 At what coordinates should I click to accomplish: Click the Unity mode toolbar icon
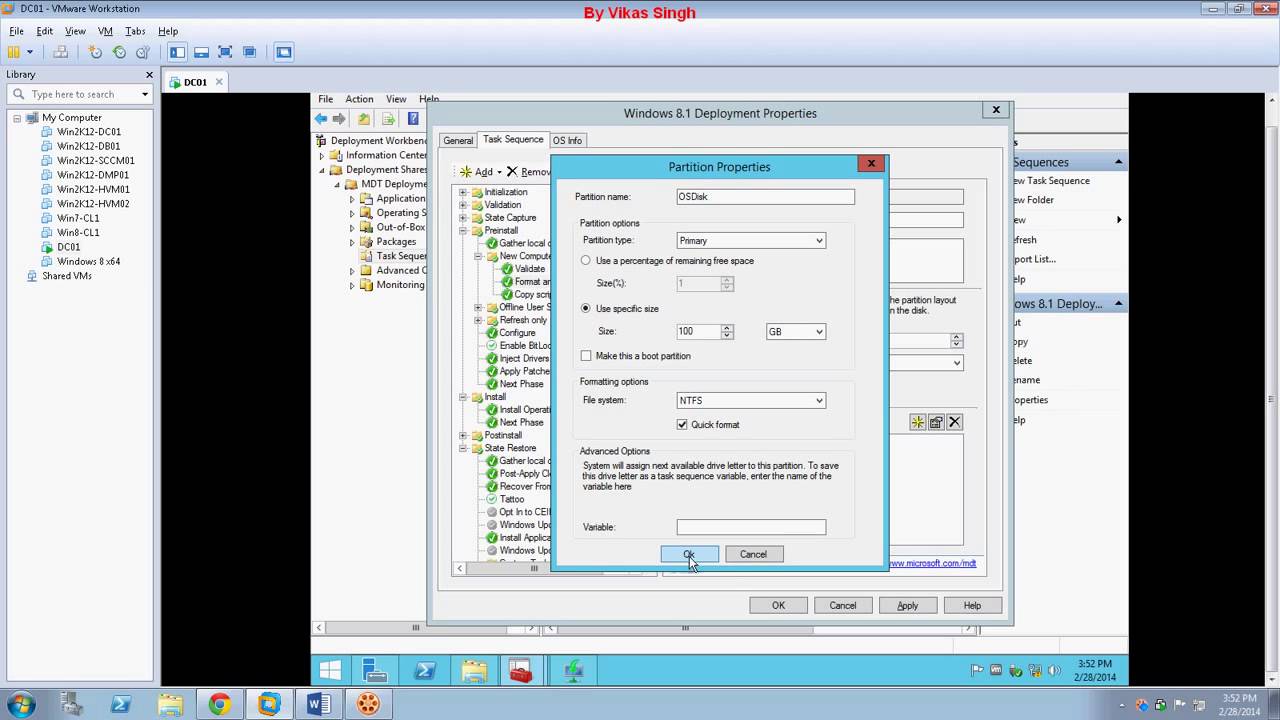[249, 52]
